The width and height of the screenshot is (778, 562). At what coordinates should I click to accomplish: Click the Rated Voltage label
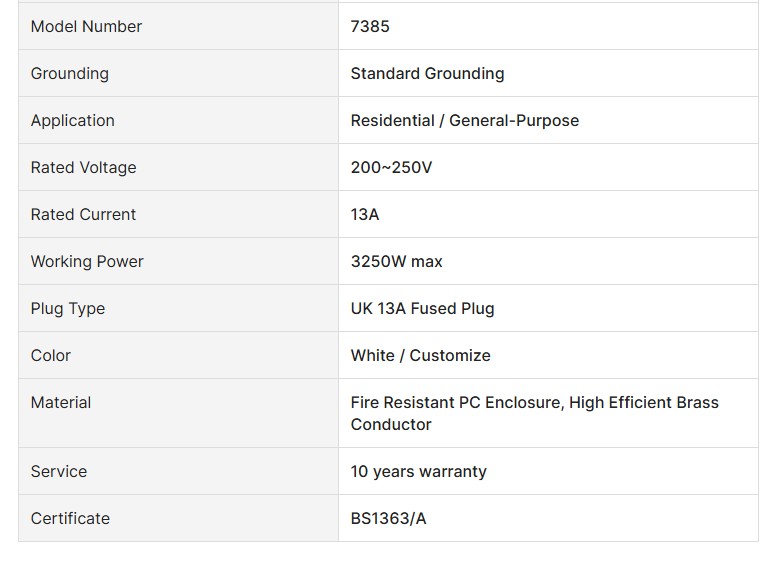(x=83, y=168)
